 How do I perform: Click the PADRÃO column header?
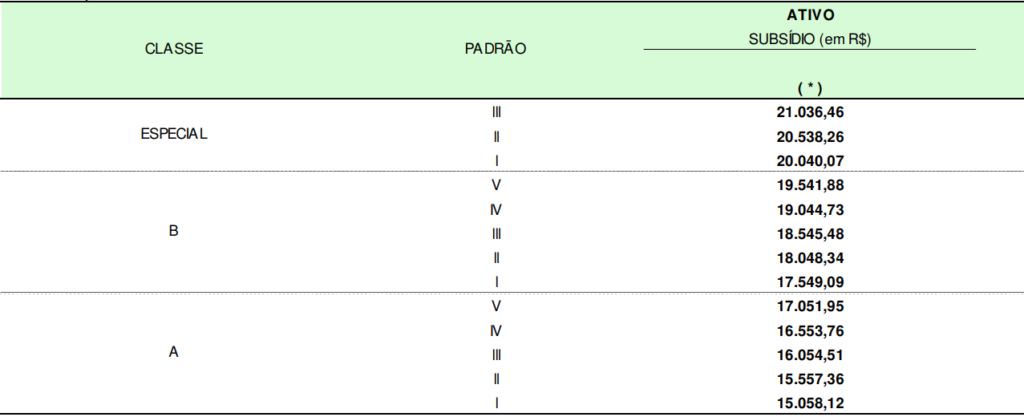[496, 49]
